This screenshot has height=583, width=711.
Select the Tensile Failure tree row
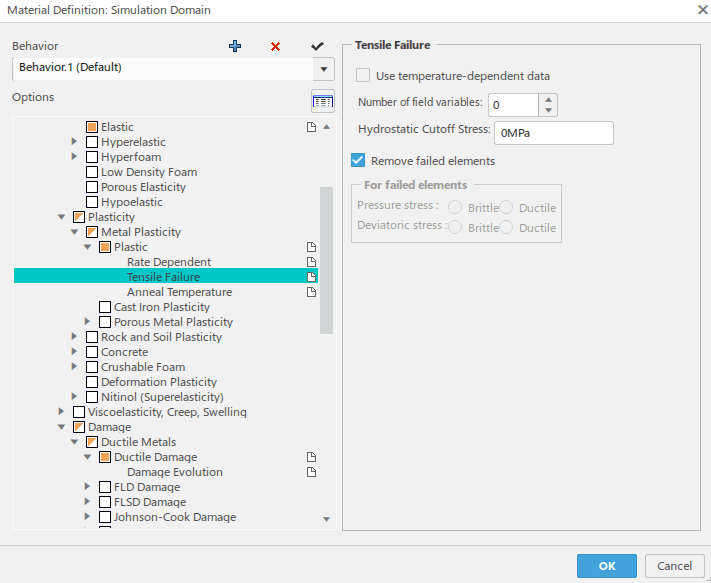coord(166,276)
